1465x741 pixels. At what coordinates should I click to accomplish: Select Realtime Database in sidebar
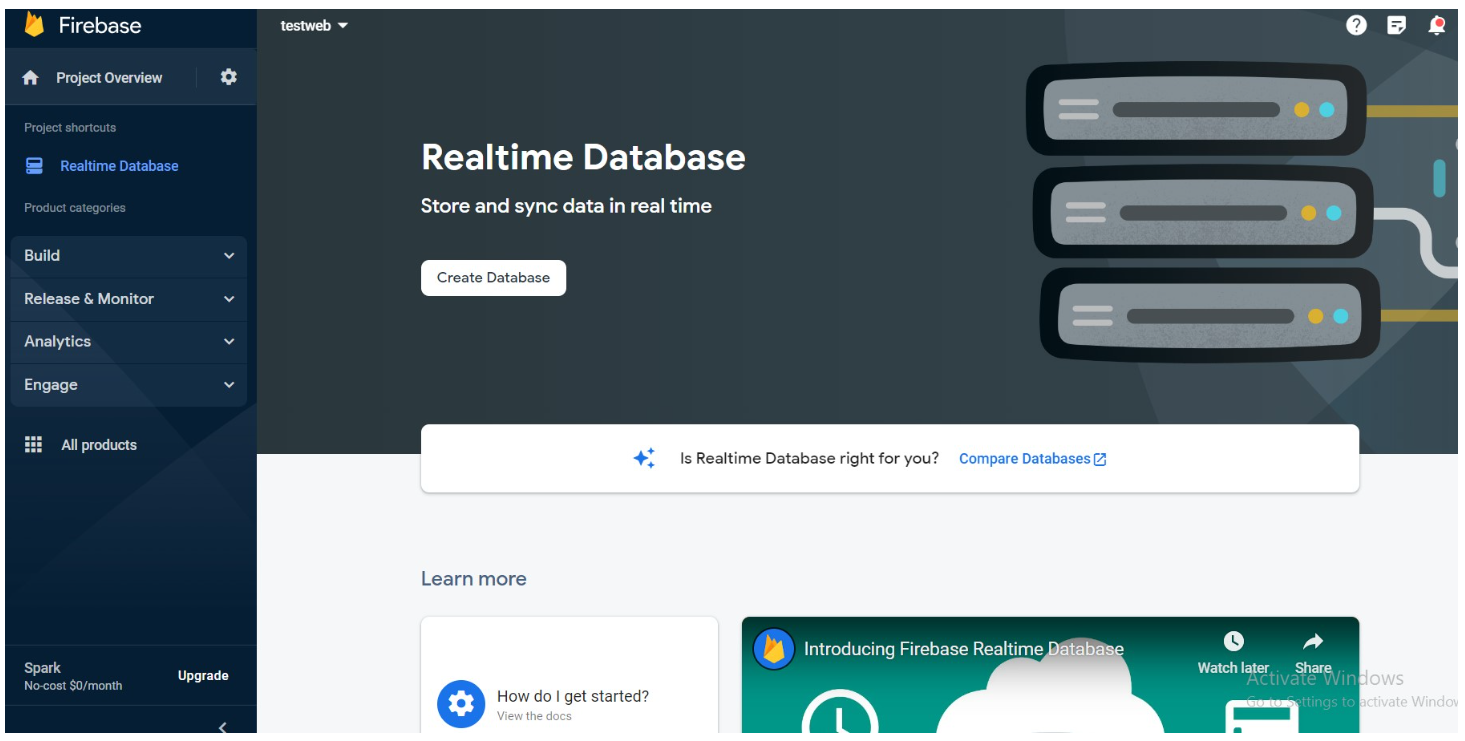point(119,166)
